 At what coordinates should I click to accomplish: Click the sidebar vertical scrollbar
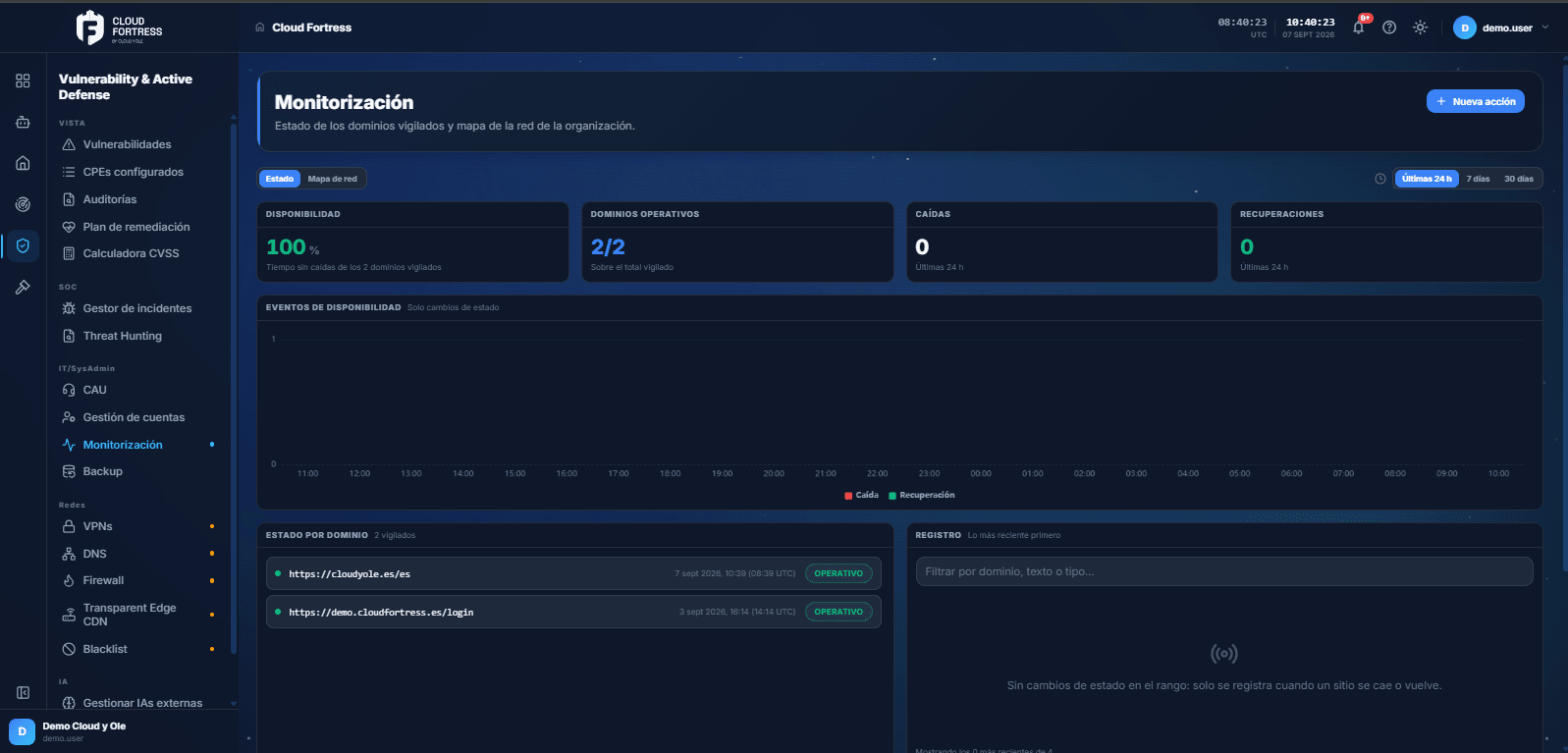coord(233,388)
